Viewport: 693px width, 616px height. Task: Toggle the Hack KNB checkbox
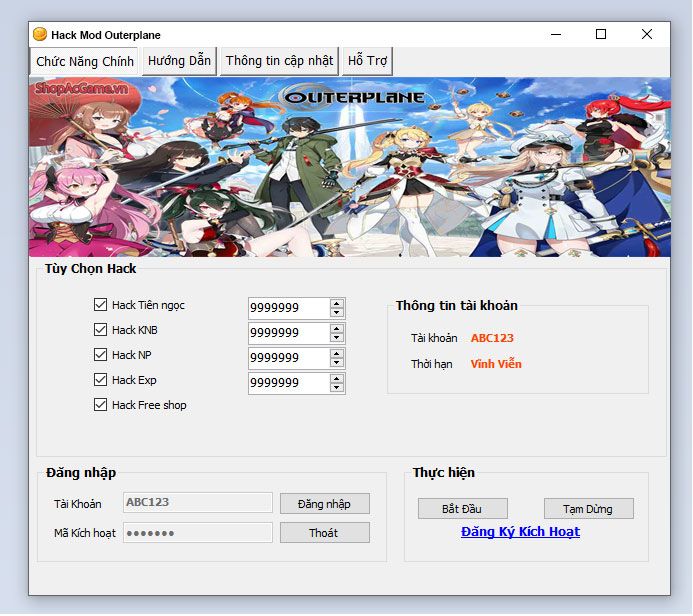point(100,330)
